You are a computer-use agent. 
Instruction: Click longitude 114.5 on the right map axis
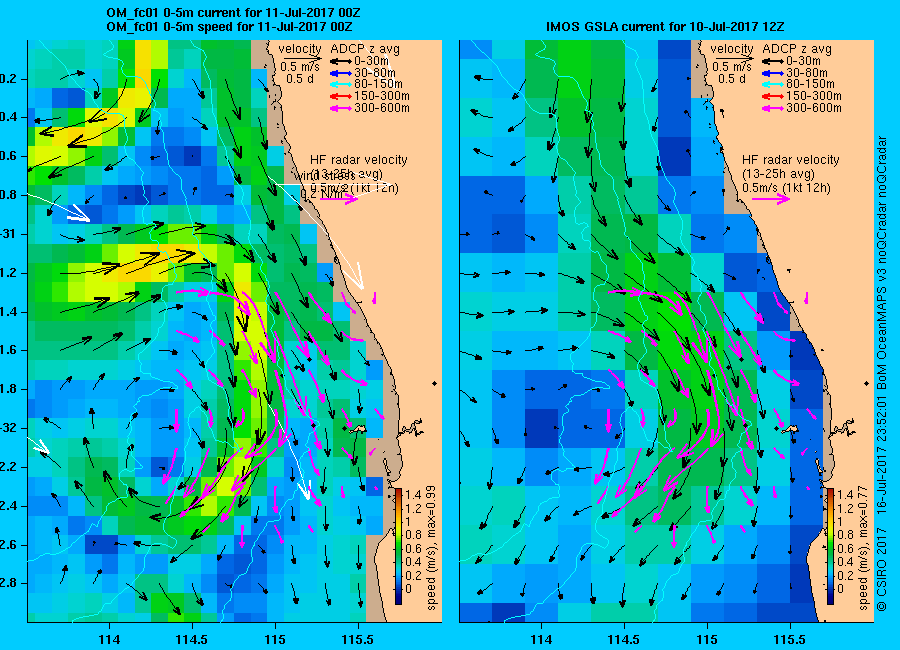(x=624, y=639)
